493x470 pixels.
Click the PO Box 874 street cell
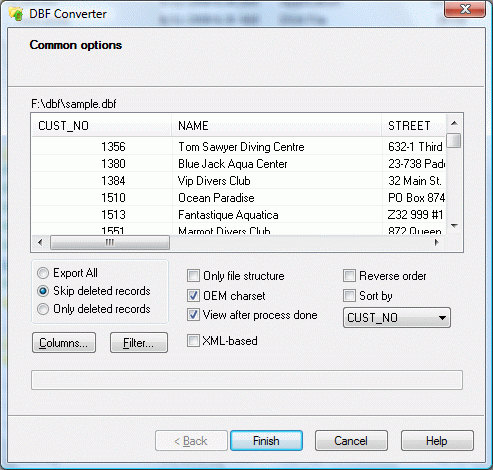point(414,198)
